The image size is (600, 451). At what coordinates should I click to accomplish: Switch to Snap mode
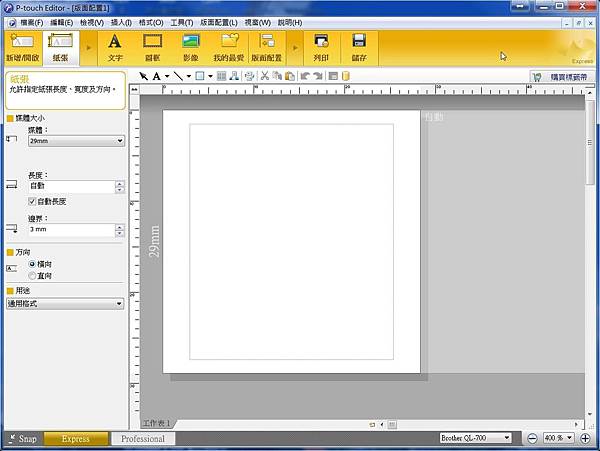click(24, 439)
